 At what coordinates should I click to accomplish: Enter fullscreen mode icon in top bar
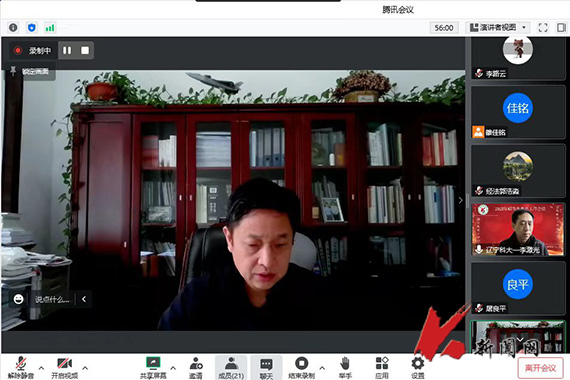coord(543,28)
